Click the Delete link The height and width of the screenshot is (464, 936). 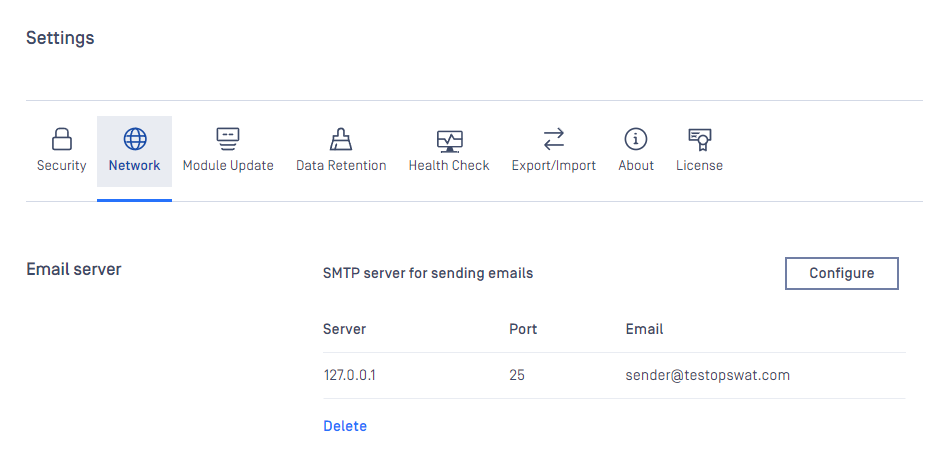345,426
